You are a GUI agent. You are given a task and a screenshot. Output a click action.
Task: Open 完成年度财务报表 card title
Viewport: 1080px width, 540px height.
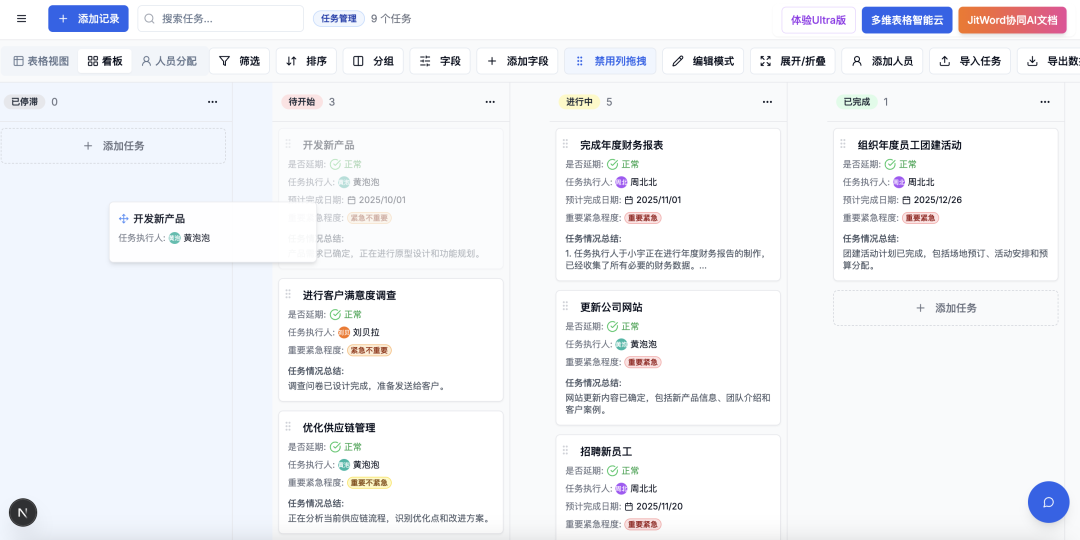click(x=621, y=145)
